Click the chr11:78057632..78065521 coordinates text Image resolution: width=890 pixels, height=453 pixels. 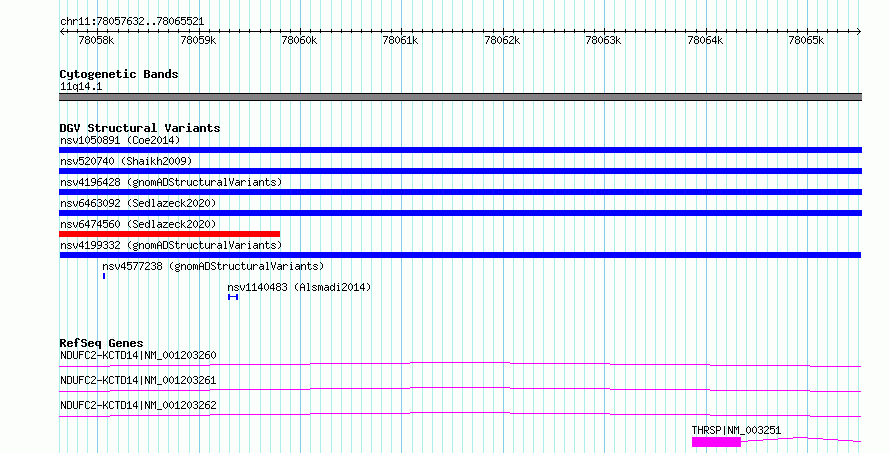(x=132, y=22)
